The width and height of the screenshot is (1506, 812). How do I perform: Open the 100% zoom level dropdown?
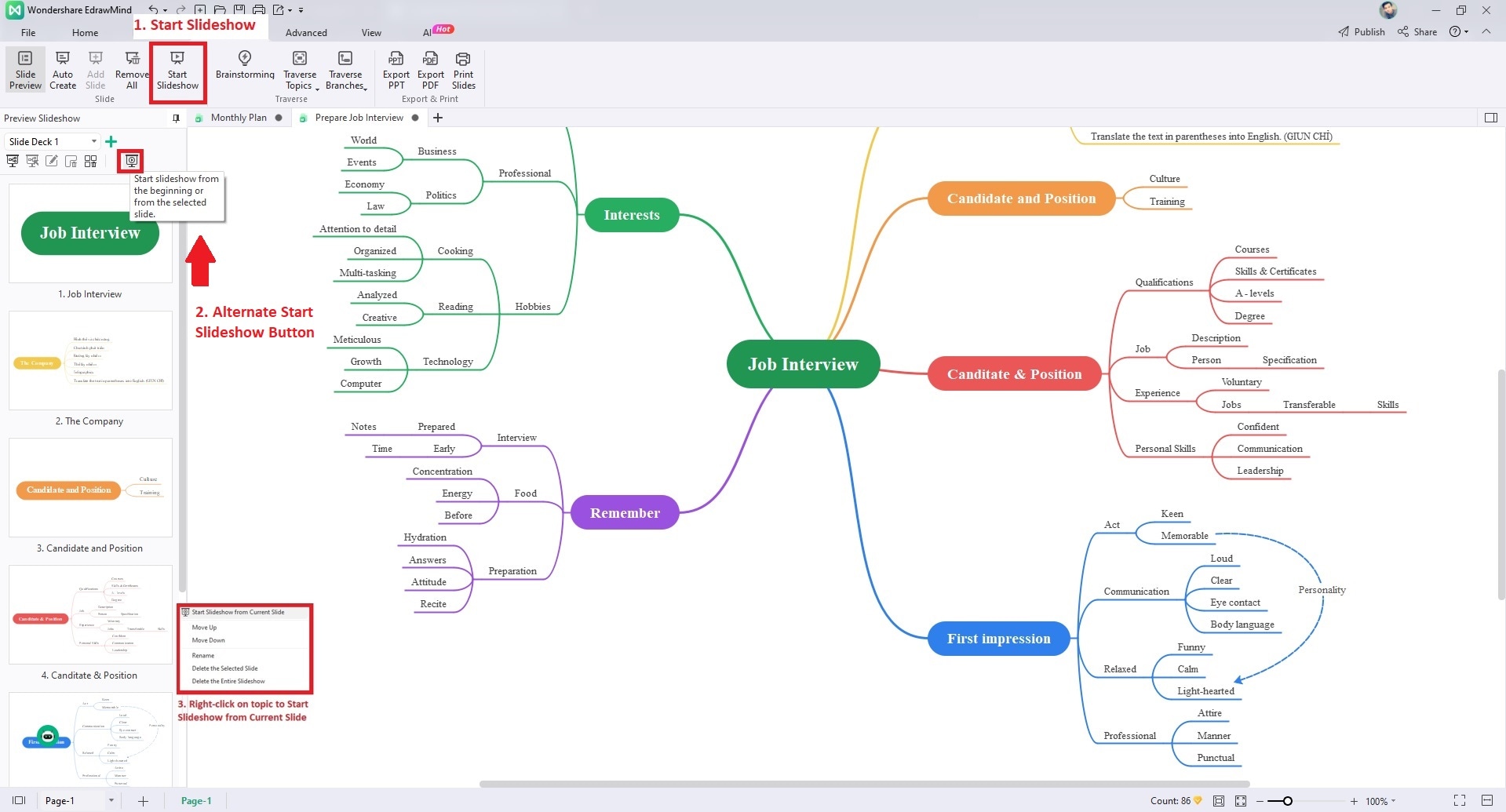[1380, 801]
